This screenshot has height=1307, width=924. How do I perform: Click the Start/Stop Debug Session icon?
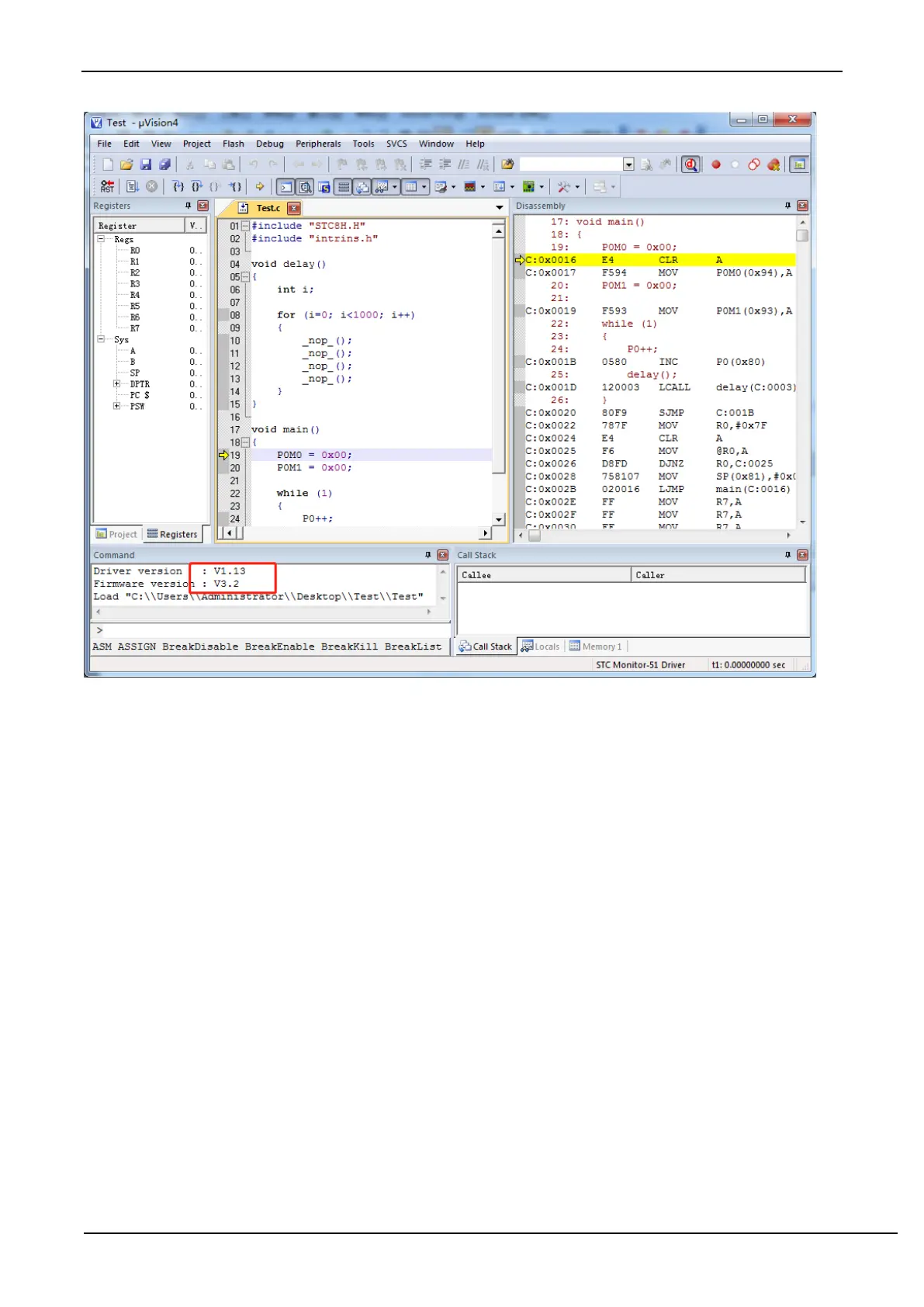point(690,165)
